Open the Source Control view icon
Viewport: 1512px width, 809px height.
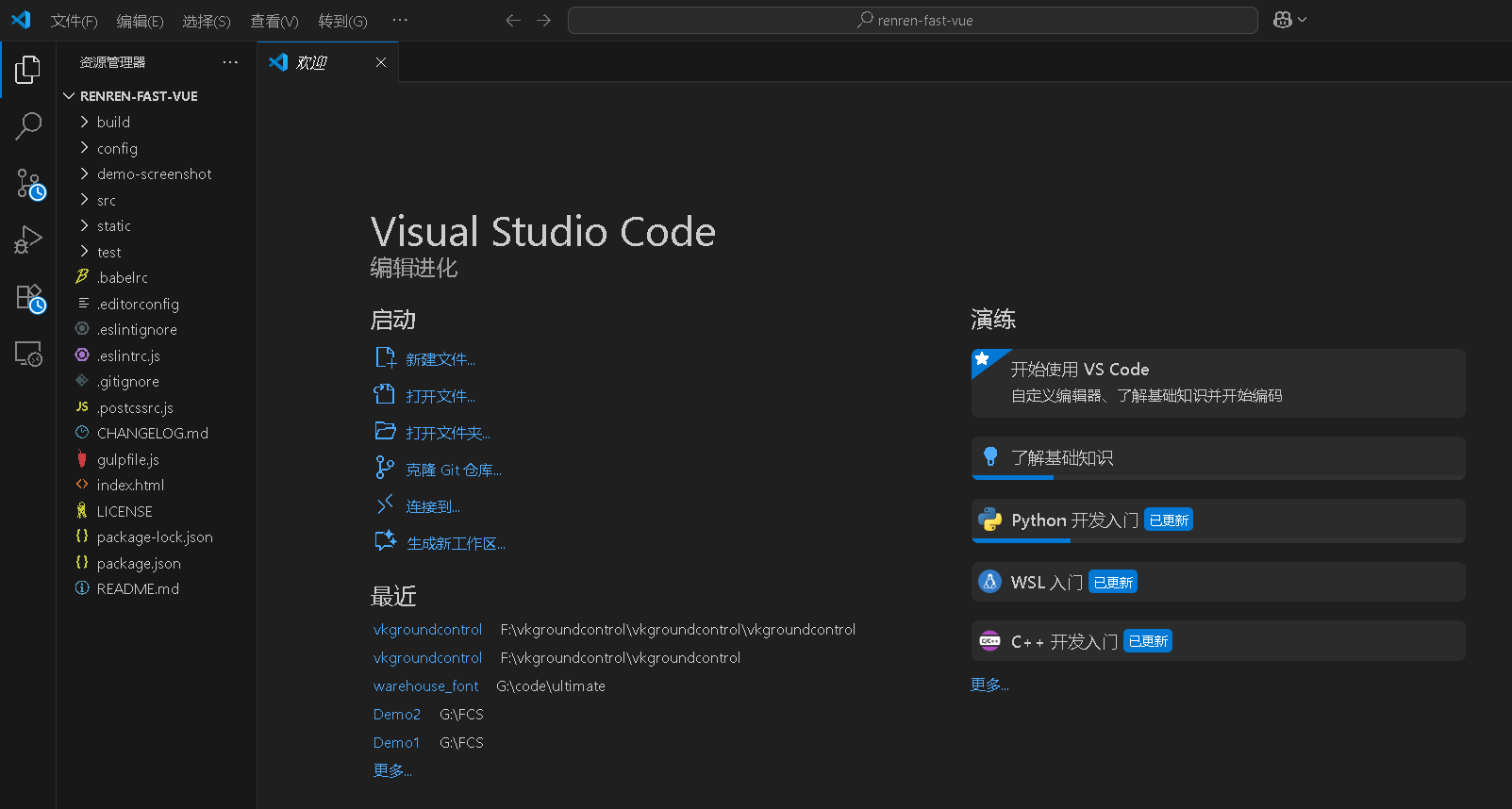coord(29,184)
